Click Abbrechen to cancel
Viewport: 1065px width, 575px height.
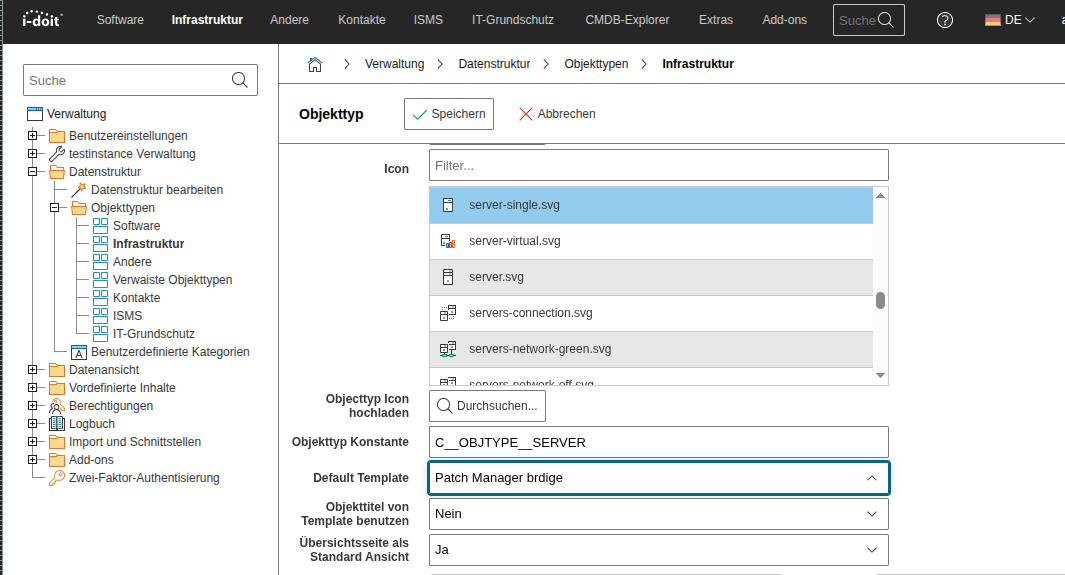tap(557, 114)
